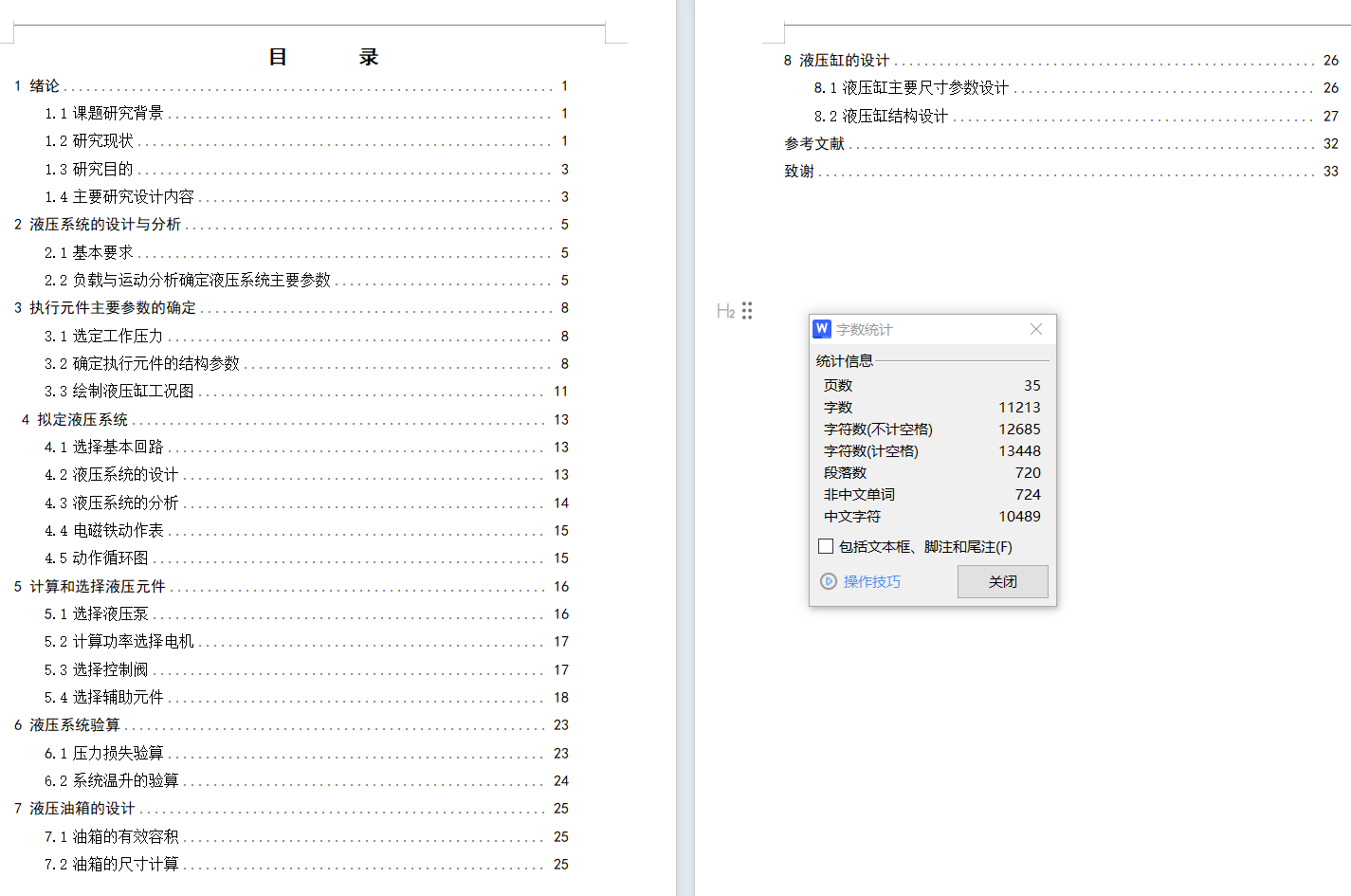Viewport: 1351px width, 896px height.
Task: Select 7.1 油箱的有效容积
Action: [306, 836]
